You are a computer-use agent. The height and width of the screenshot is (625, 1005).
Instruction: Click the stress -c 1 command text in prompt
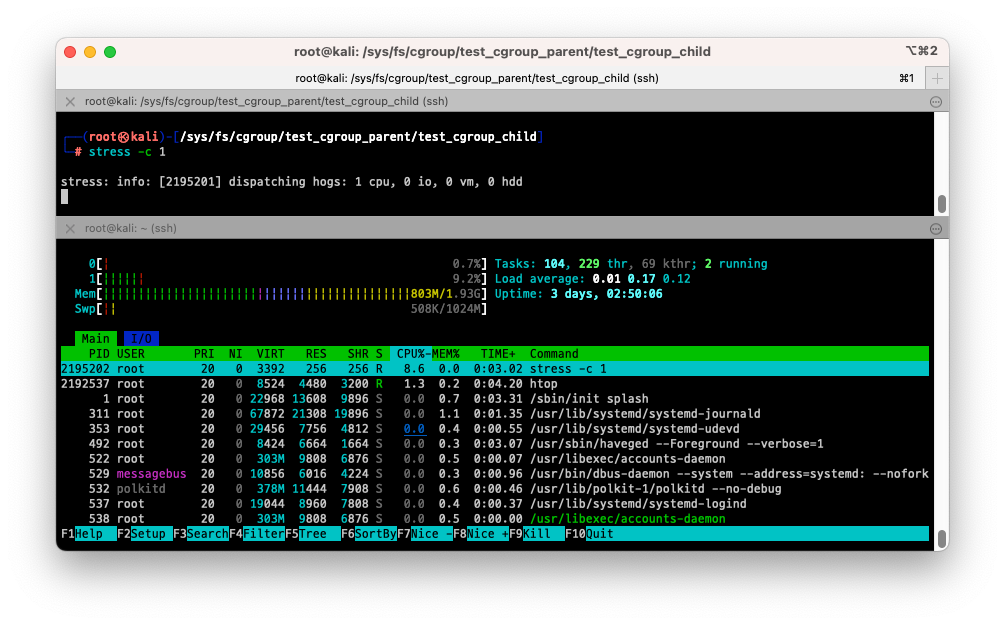[x=127, y=152]
